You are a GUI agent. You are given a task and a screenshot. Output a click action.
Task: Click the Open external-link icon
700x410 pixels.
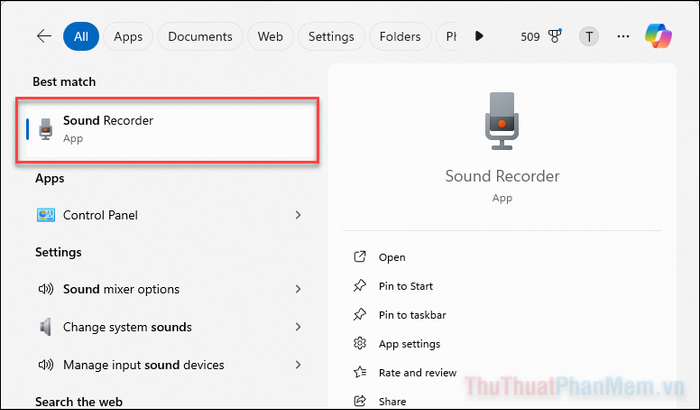point(360,257)
